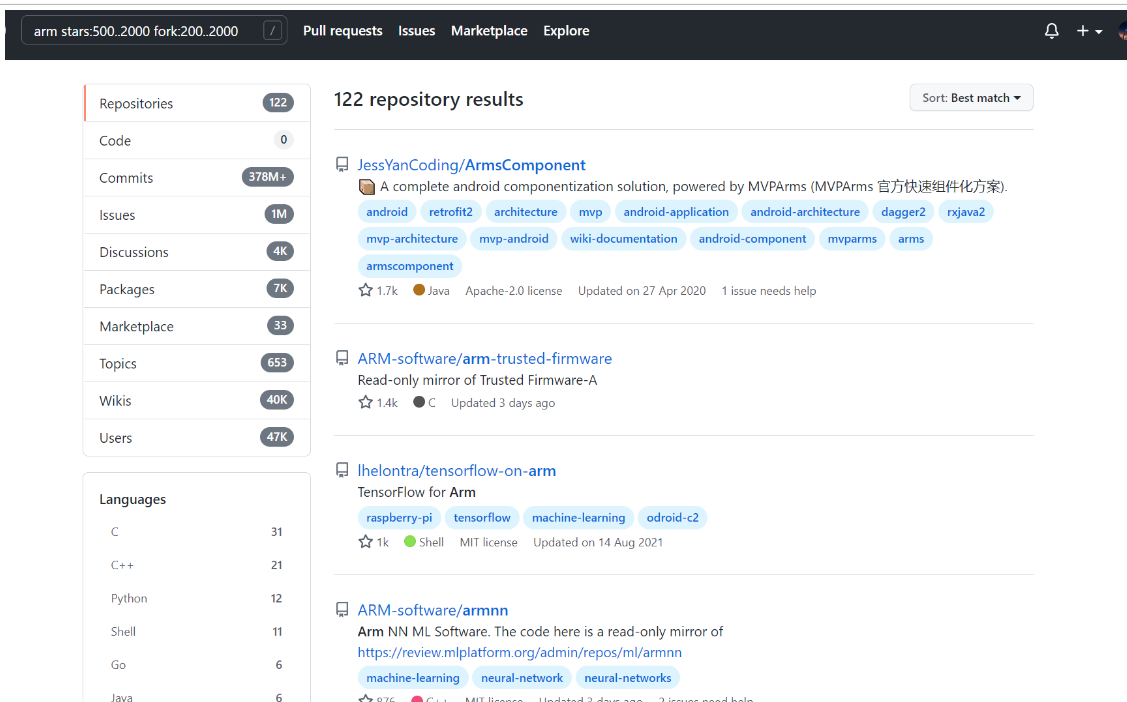The image size is (1127, 702).
Task: Click the repository icon beside lhelontra/tensorflow-on-arm
Action: (x=342, y=470)
